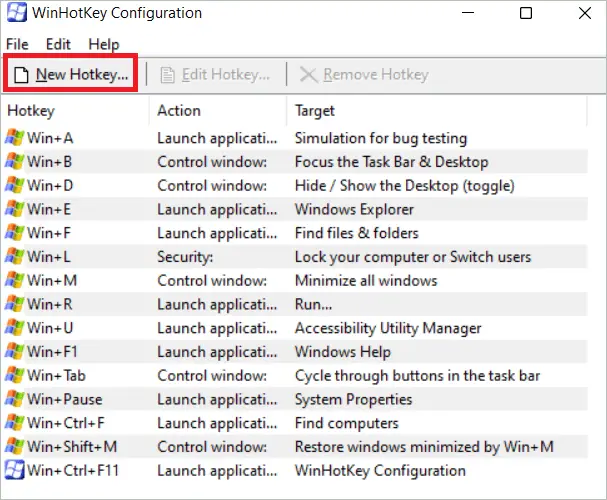
Task: Click 'Minimize all windows' target
Action: pyautogui.click(x=366, y=281)
